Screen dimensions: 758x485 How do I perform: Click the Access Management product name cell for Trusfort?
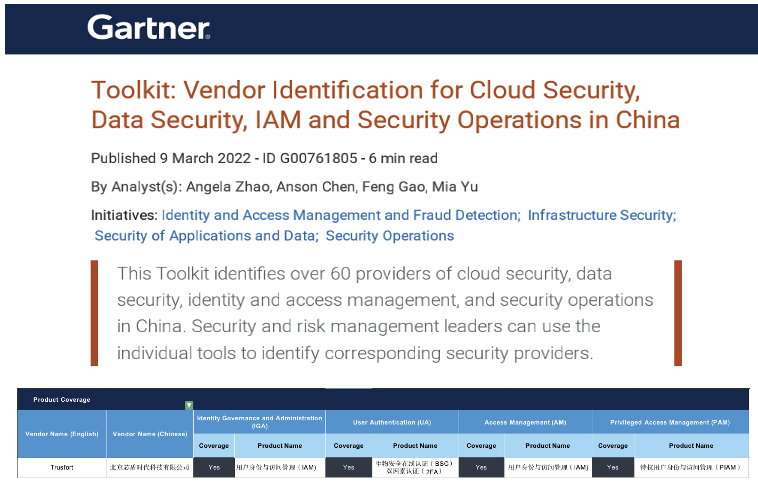[548, 468]
